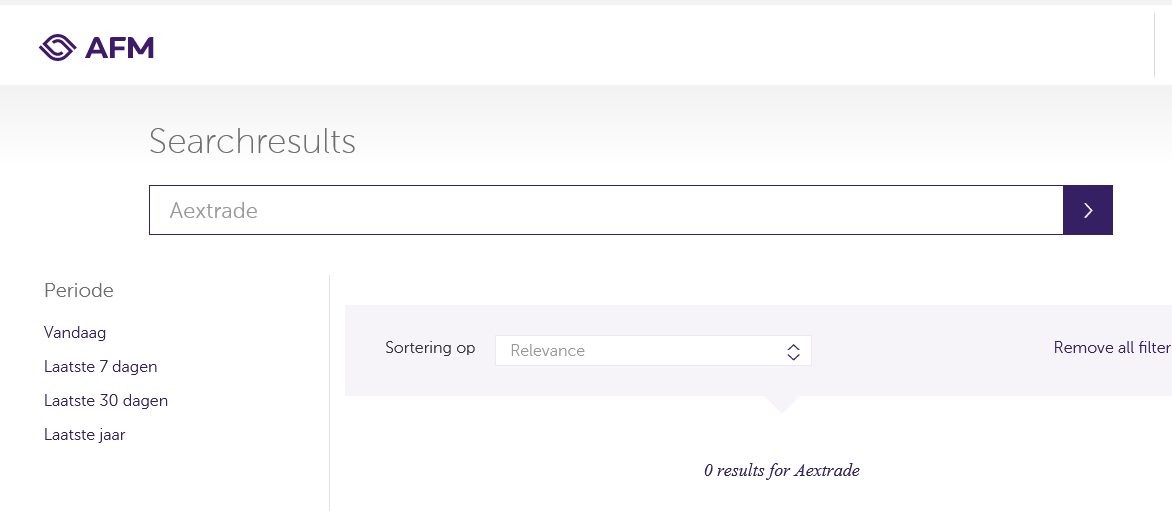1172x511 pixels.
Task: Click the 0 results for Aextrade message
Action: pos(781,471)
